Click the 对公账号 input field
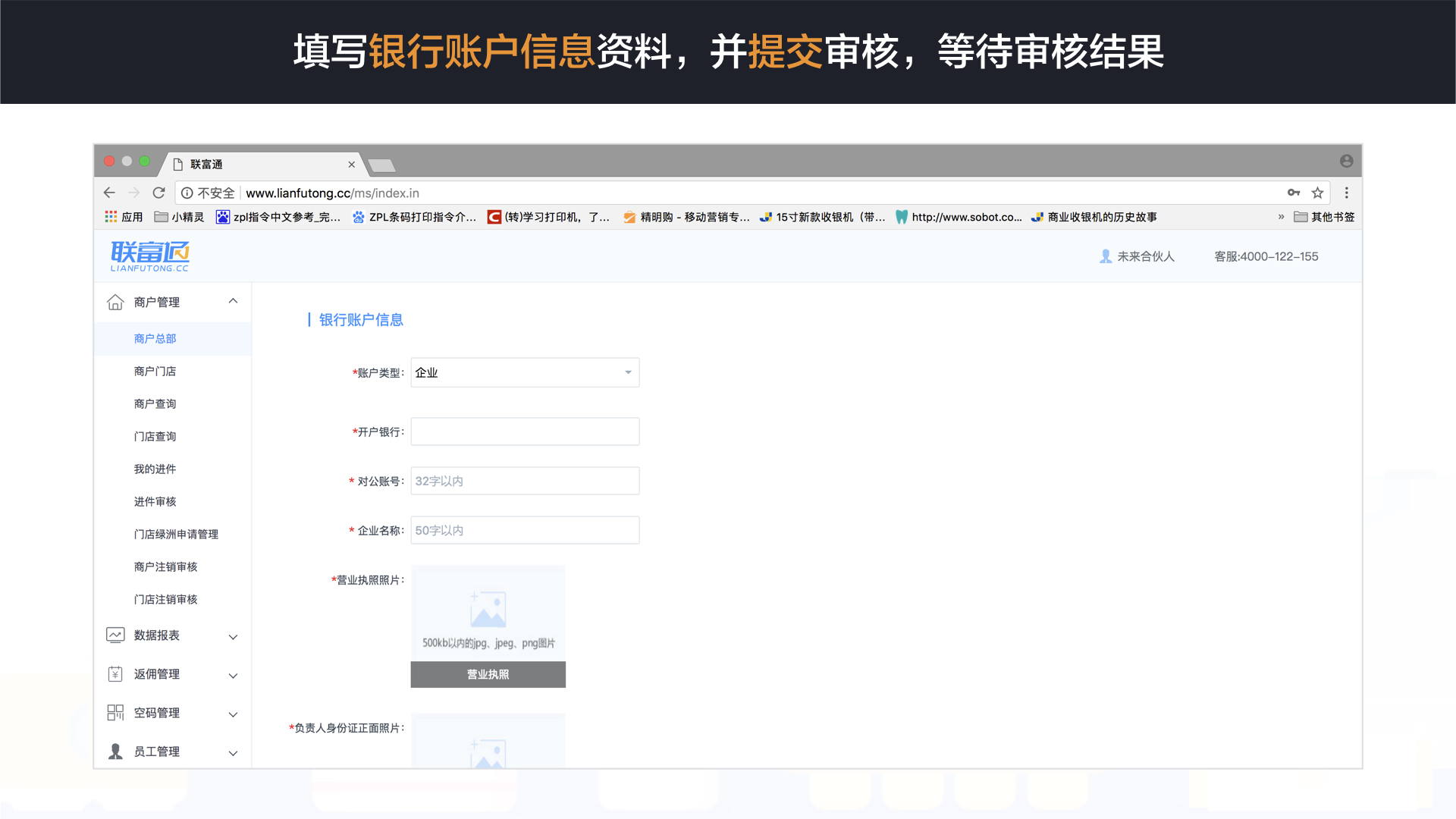This screenshot has height=819, width=1456. click(x=525, y=481)
